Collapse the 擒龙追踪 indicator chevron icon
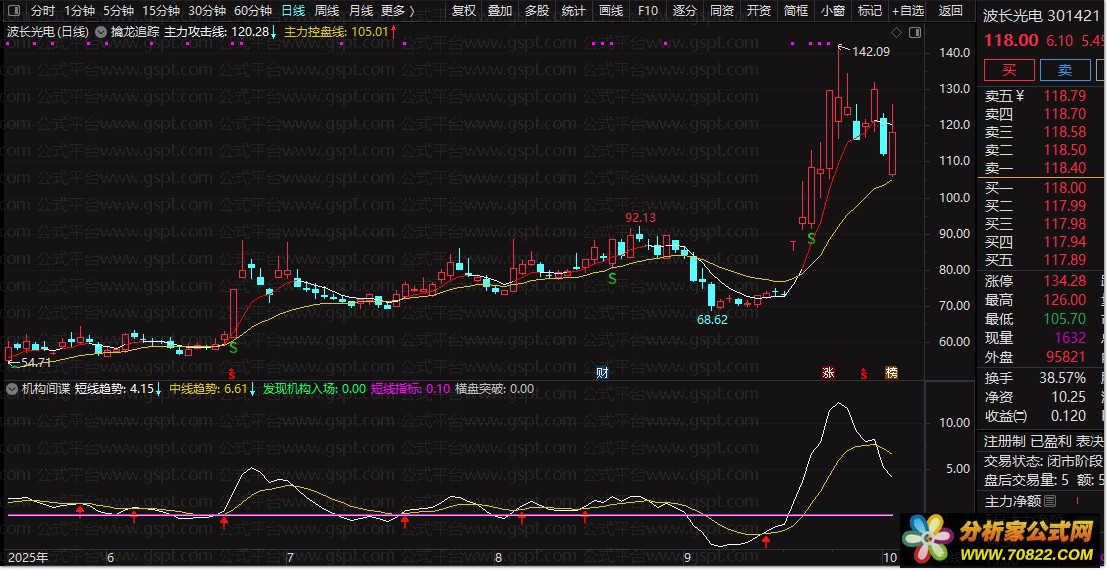This screenshot has height=571, width=1110. (99, 32)
